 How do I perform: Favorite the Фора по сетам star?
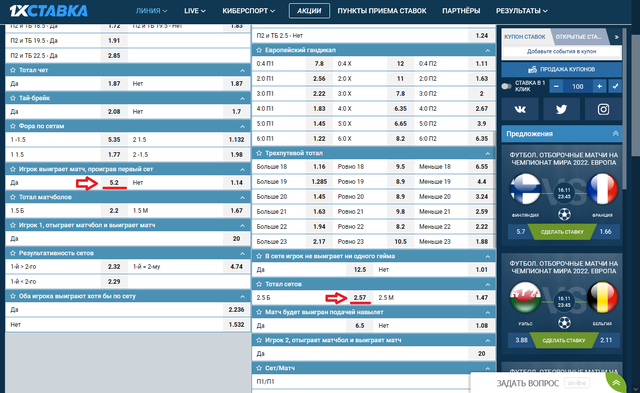(x=13, y=126)
